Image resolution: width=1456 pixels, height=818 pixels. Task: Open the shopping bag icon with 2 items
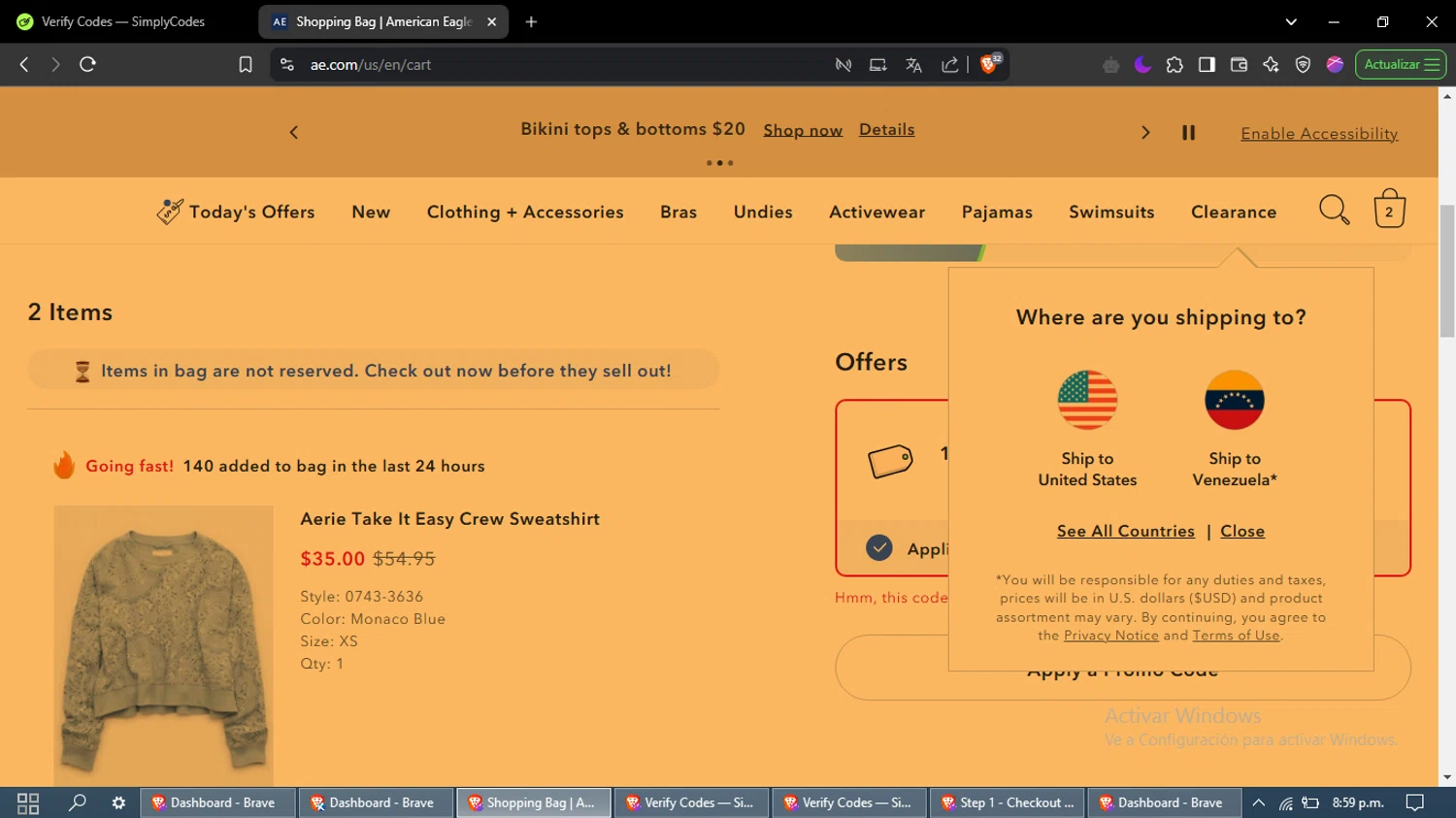pyautogui.click(x=1389, y=209)
